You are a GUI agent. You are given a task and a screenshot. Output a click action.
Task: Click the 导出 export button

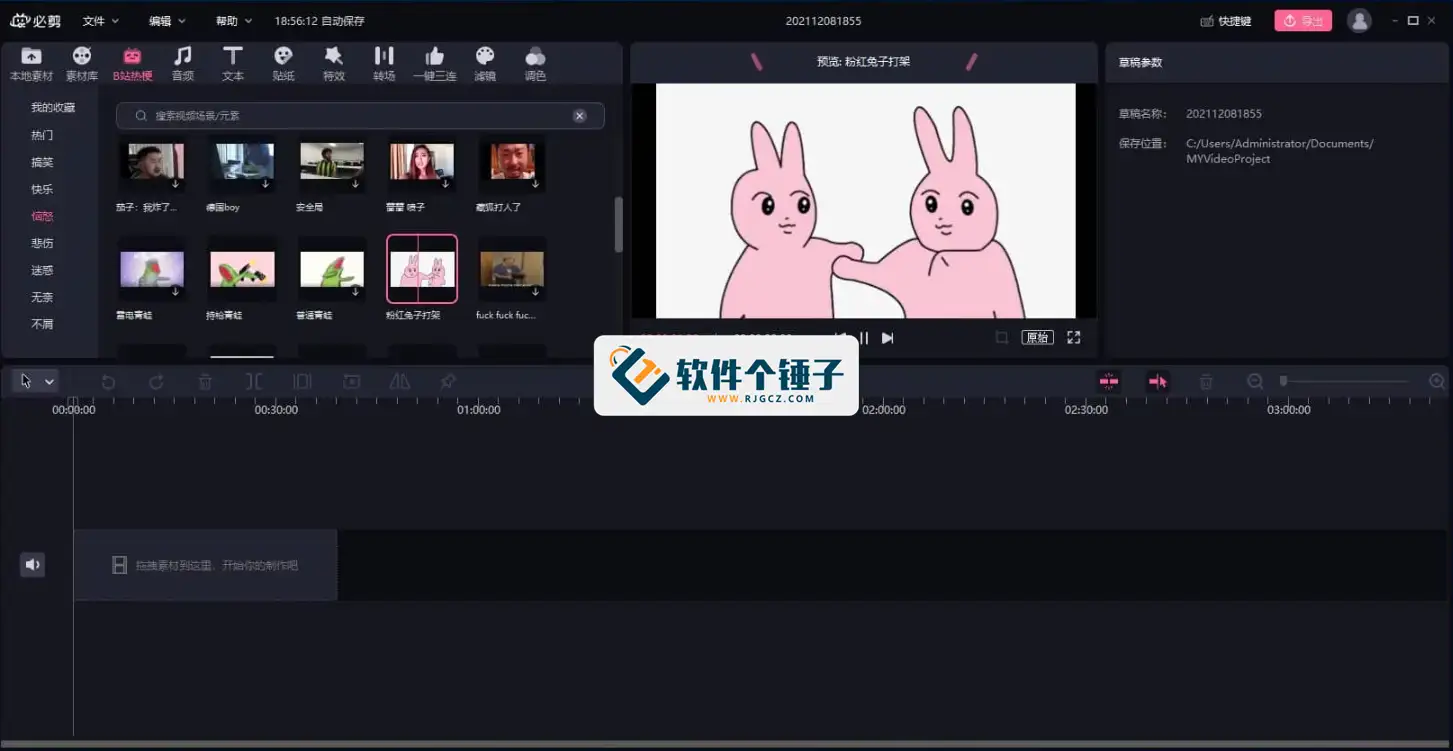(1302, 20)
